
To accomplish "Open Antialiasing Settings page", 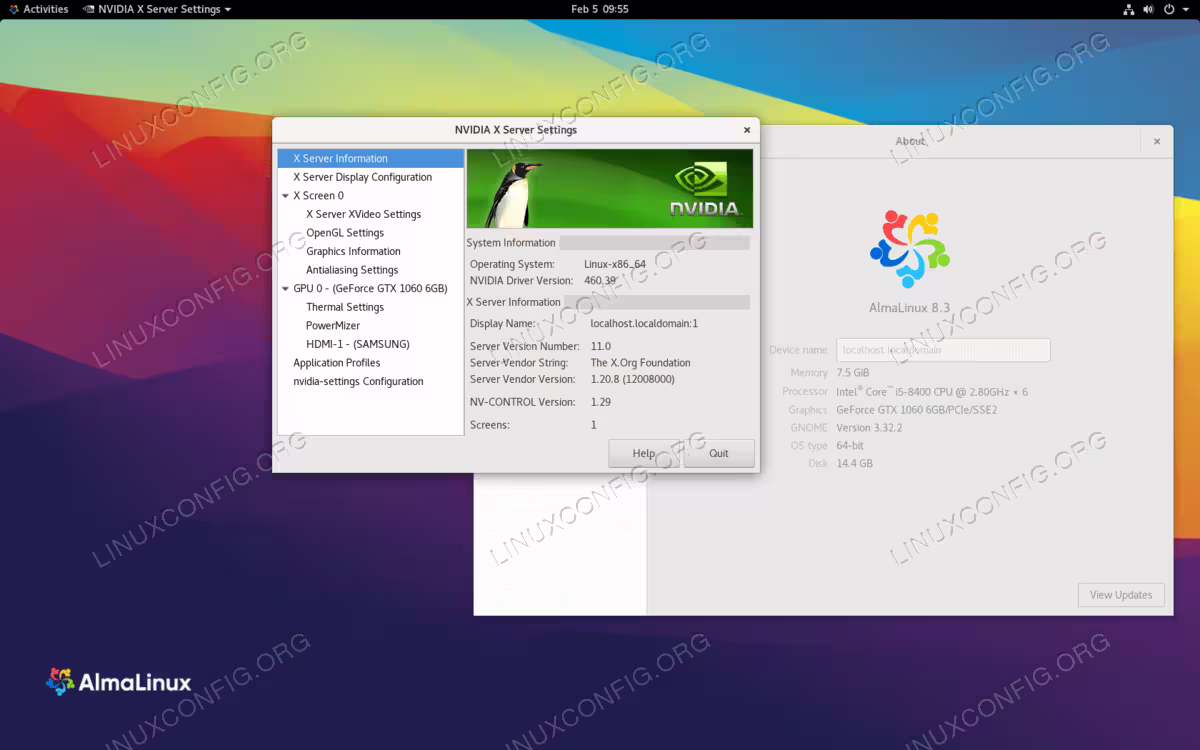I will click(x=352, y=270).
